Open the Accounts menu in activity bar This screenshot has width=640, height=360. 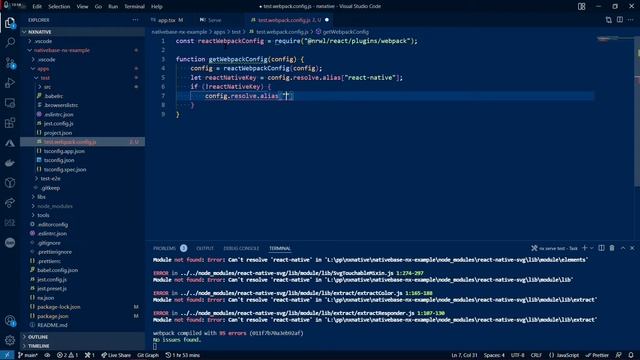[10, 321]
